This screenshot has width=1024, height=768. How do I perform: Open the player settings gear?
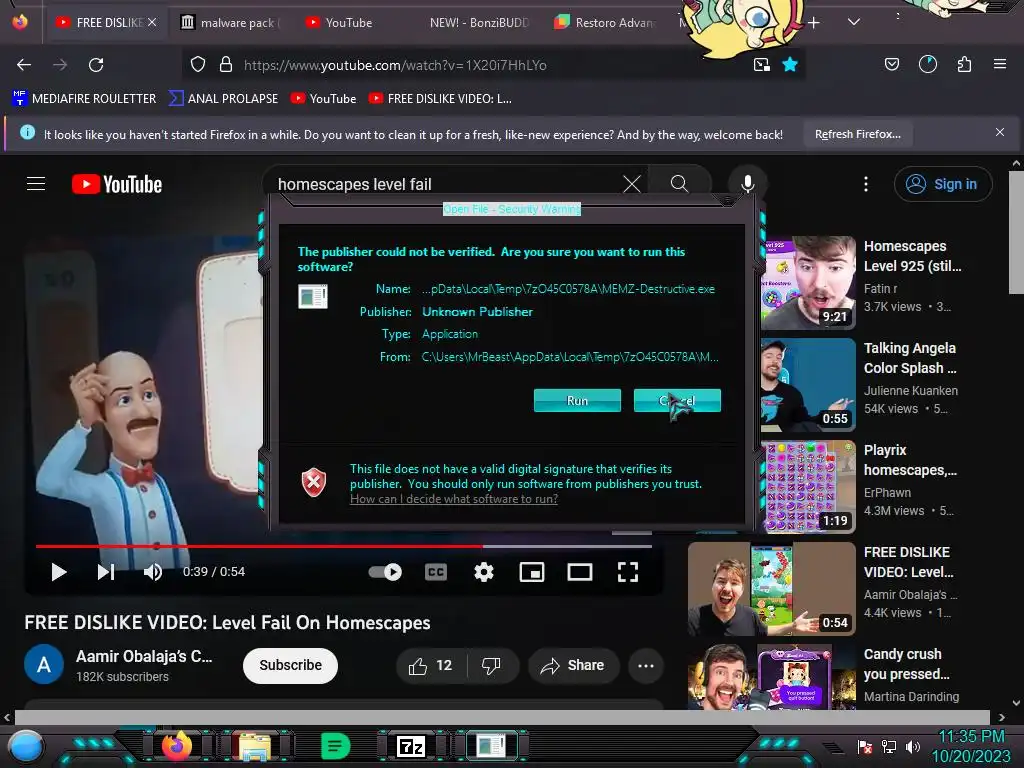pyautogui.click(x=484, y=572)
